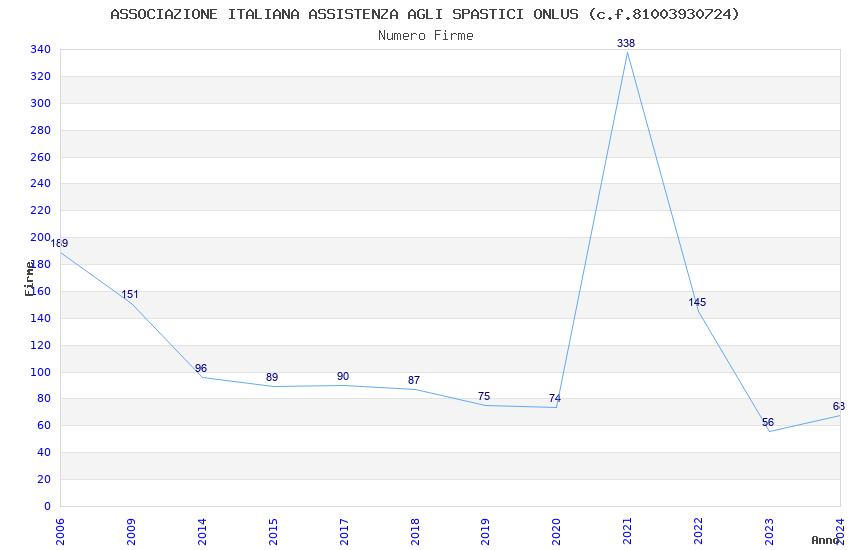Click the y-axis value 280
The width and height of the screenshot is (850, 550).
point(40,130)
